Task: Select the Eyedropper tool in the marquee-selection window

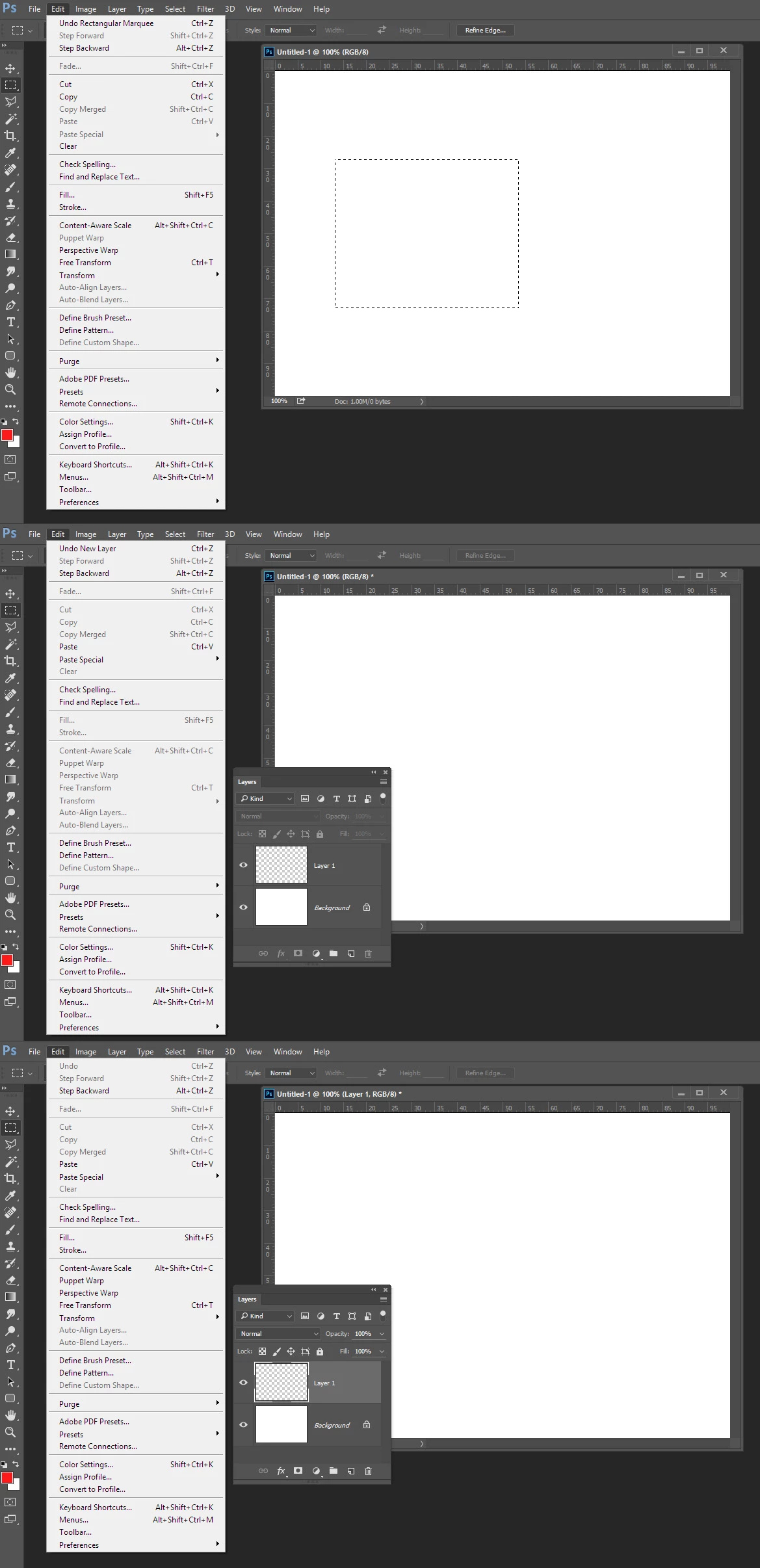Action: point(10,153)
